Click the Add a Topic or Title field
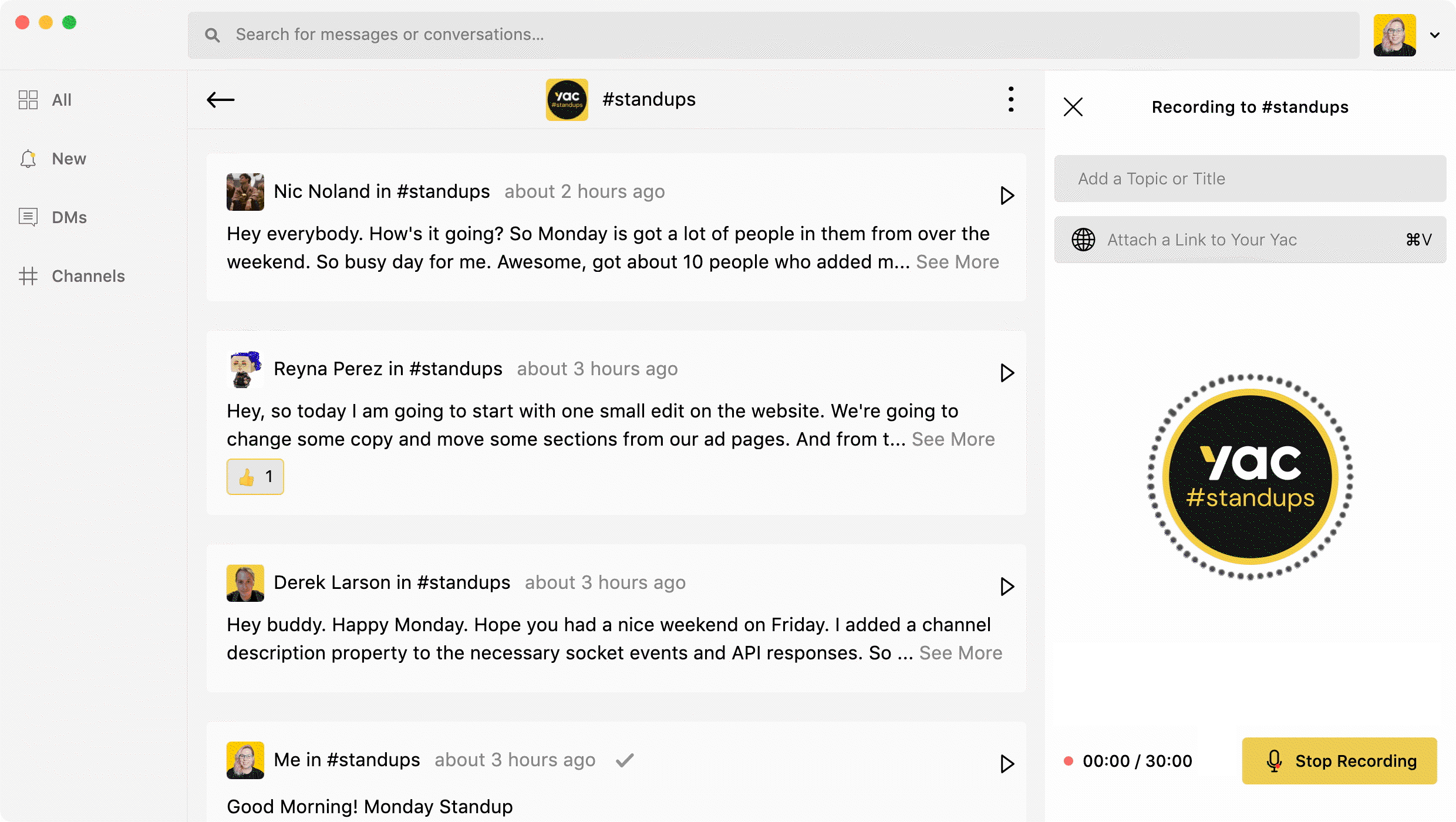This screenshot has width=1456, height=822. [1249, 178]
